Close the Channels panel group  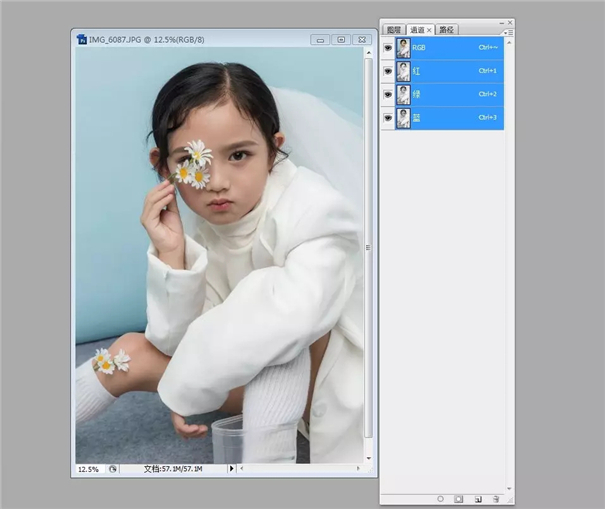click(510, 23)
